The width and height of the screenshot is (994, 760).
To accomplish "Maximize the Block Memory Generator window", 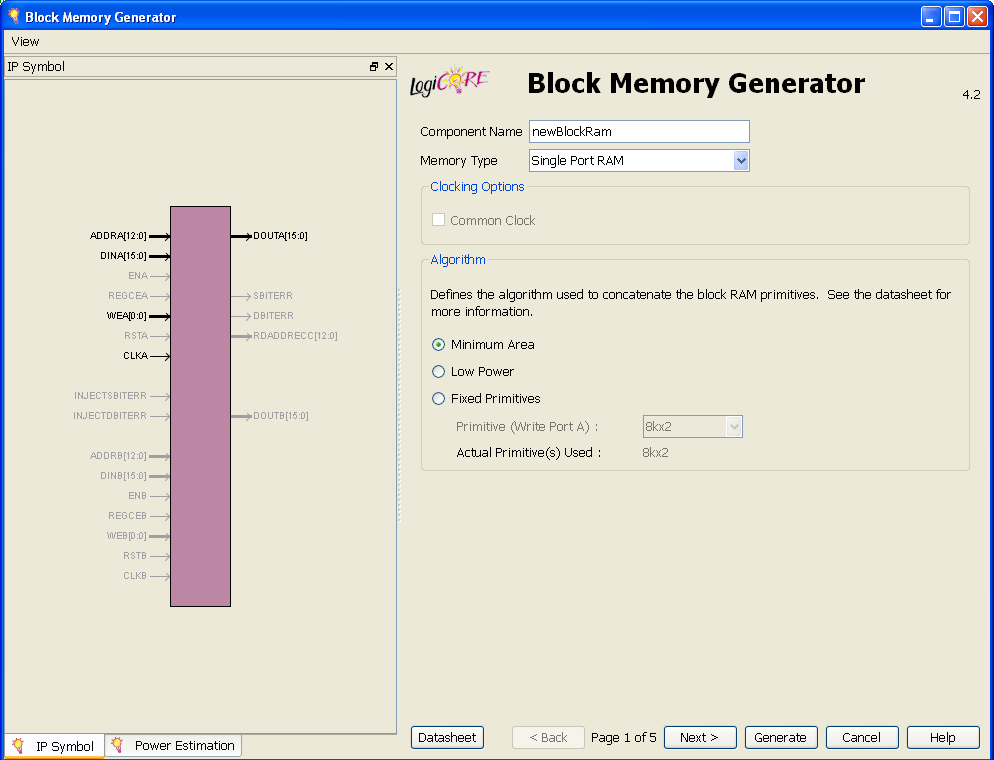I will pyautogui.click(x=954, y=16).
